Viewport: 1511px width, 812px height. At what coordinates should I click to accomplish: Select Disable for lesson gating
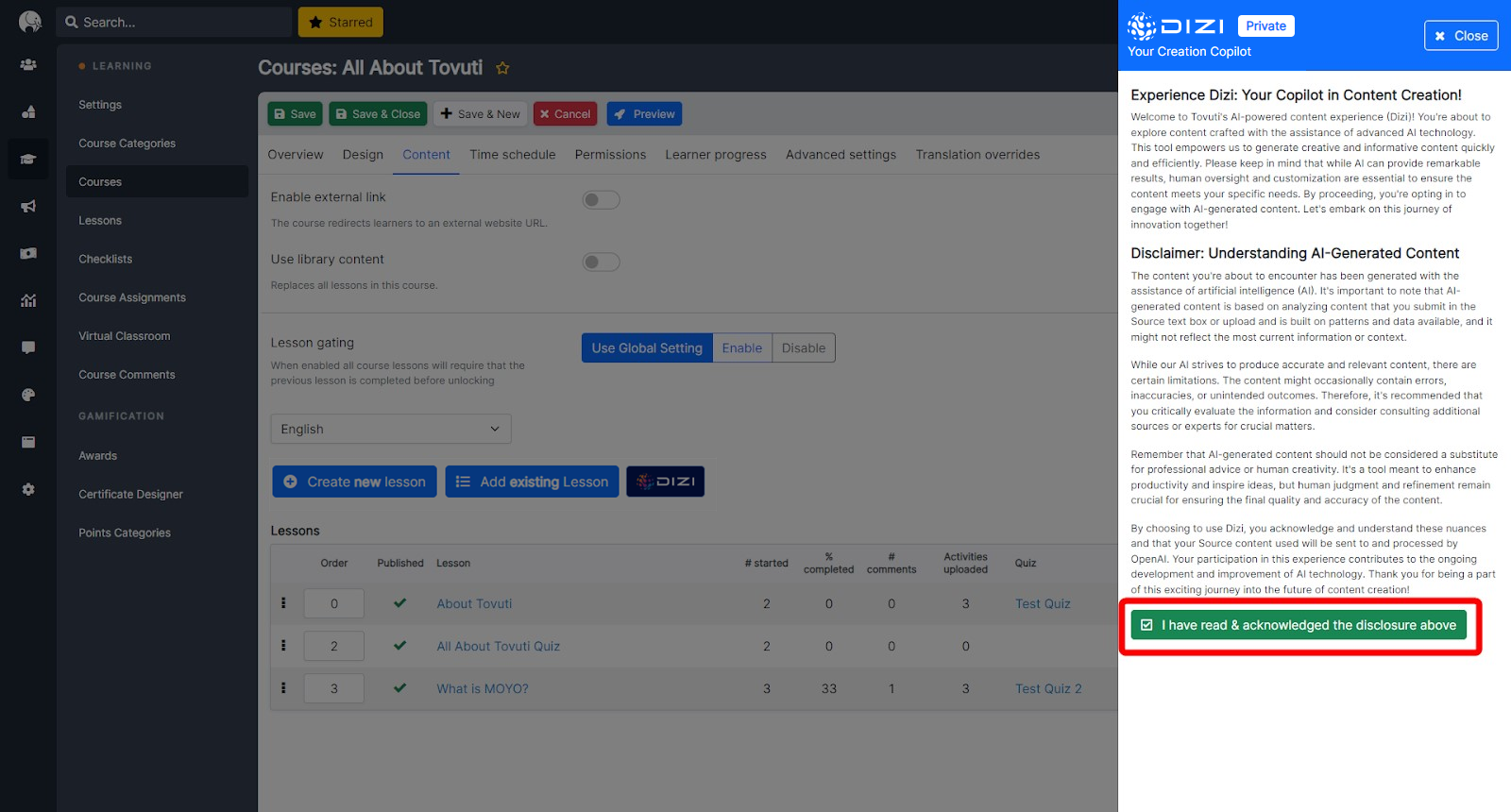(804, 347)
